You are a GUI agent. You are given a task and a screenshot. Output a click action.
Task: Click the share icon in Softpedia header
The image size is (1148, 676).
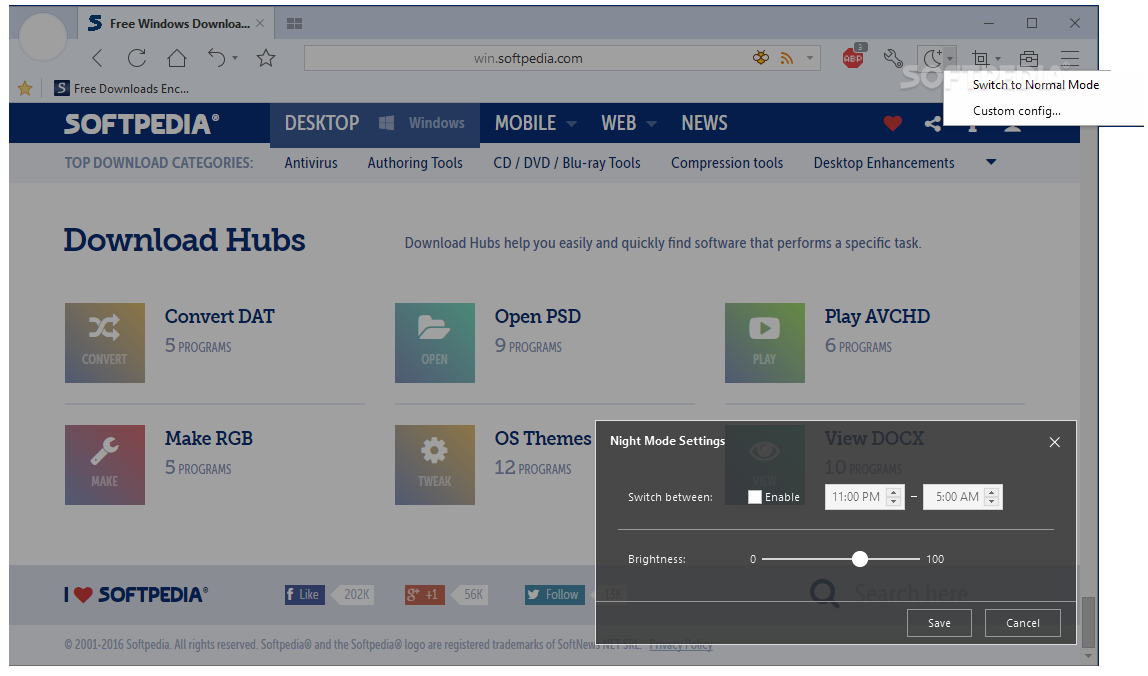click(x=932, y=124)
